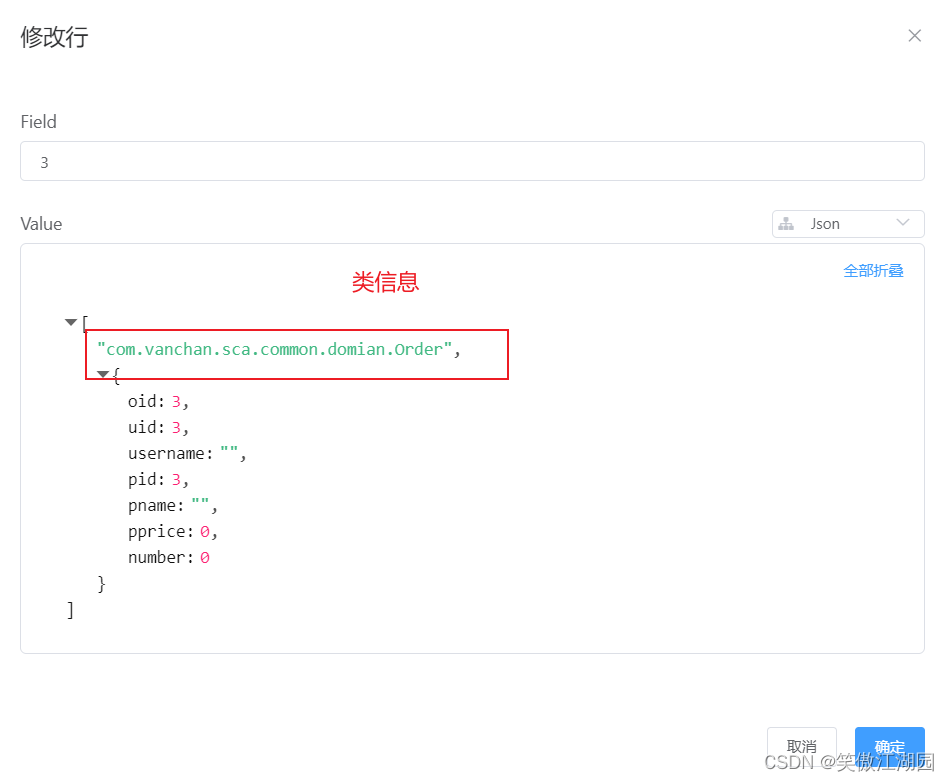Close the 修改行 dialog

point(914,35)
